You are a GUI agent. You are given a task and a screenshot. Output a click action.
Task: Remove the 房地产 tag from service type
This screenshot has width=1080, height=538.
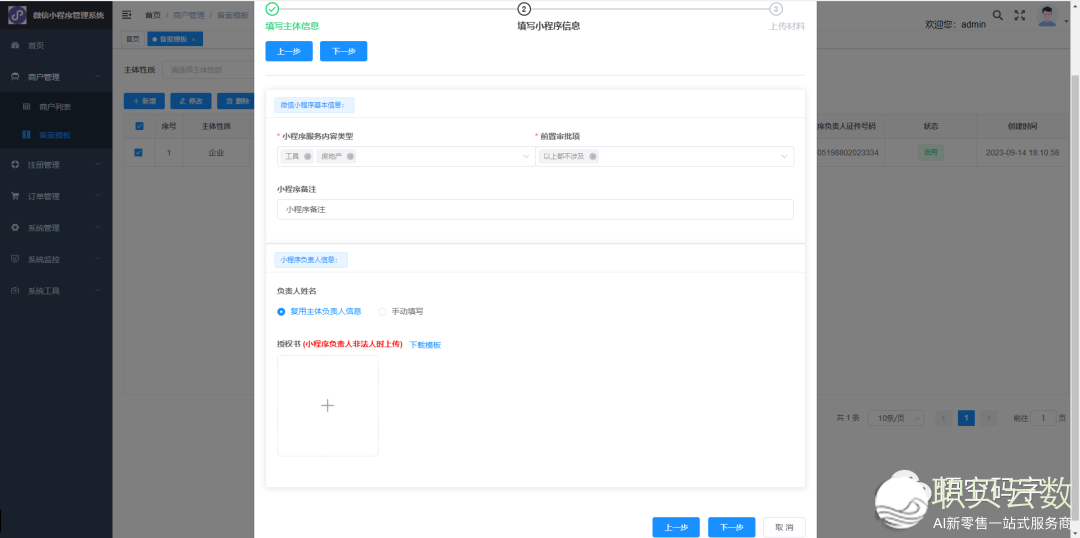pos(350,157)
